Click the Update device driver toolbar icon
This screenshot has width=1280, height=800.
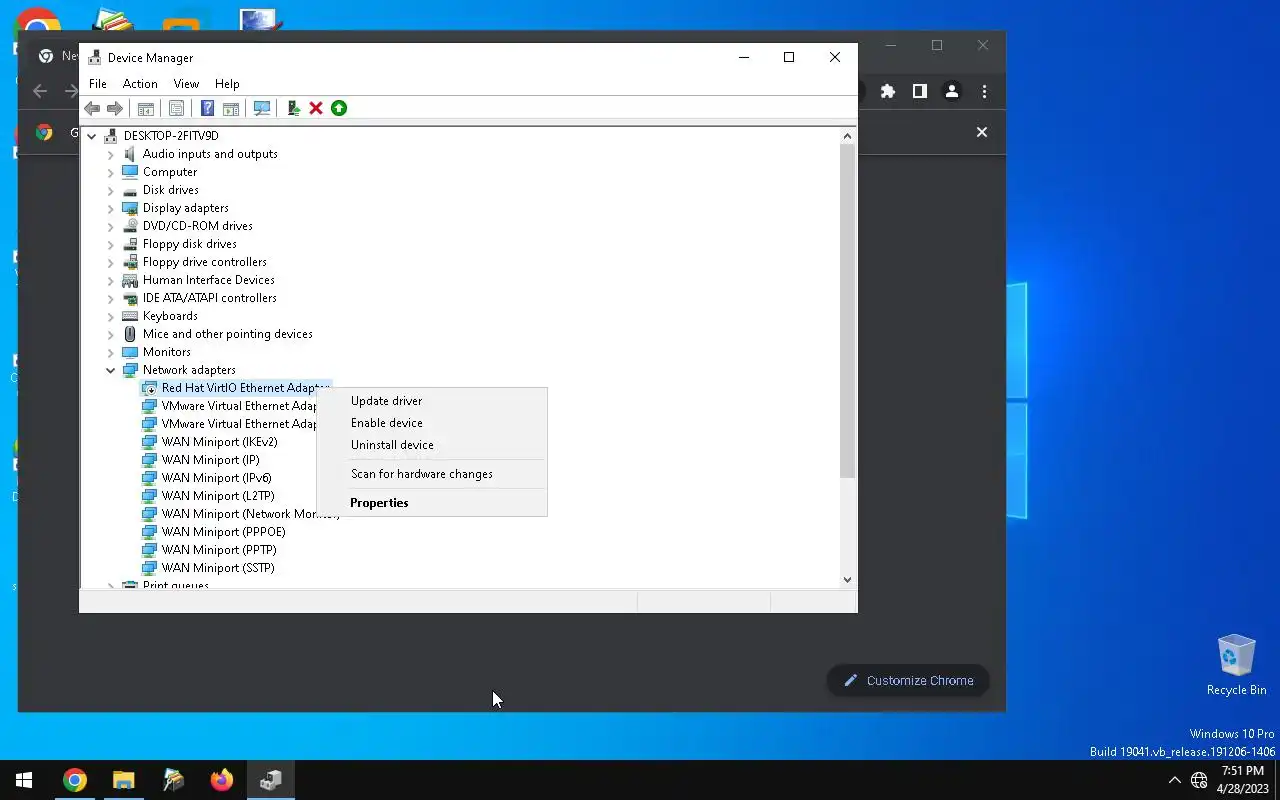pyautogui.click(x=293, y=108)
